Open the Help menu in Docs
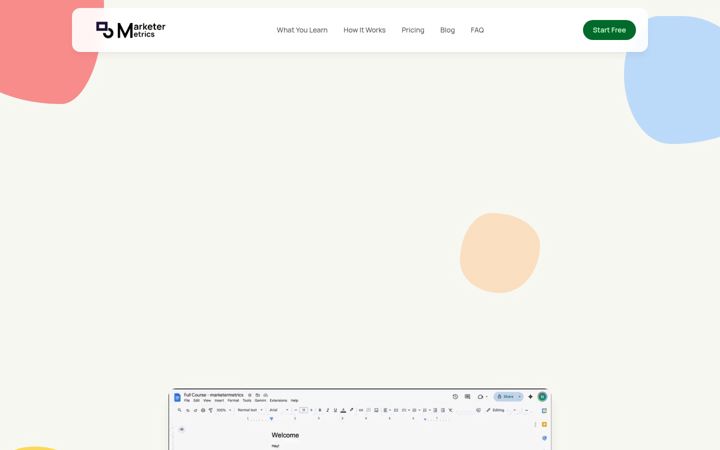Screen dimensions: 720x450 tap(294, 400)
